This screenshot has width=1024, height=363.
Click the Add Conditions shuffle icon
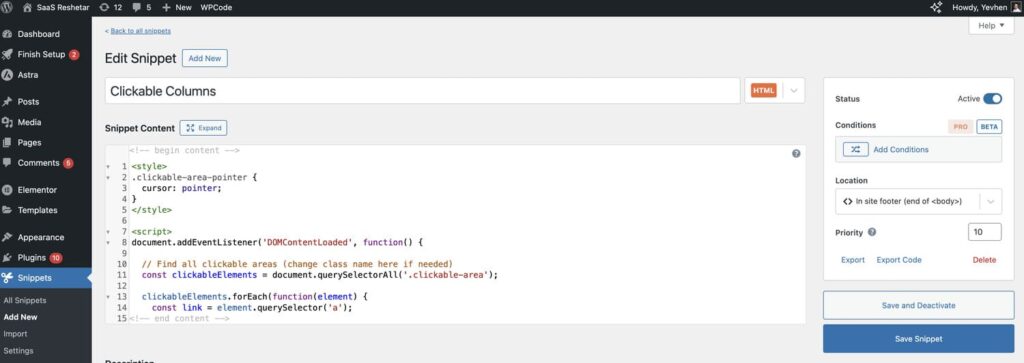[855, 150]
